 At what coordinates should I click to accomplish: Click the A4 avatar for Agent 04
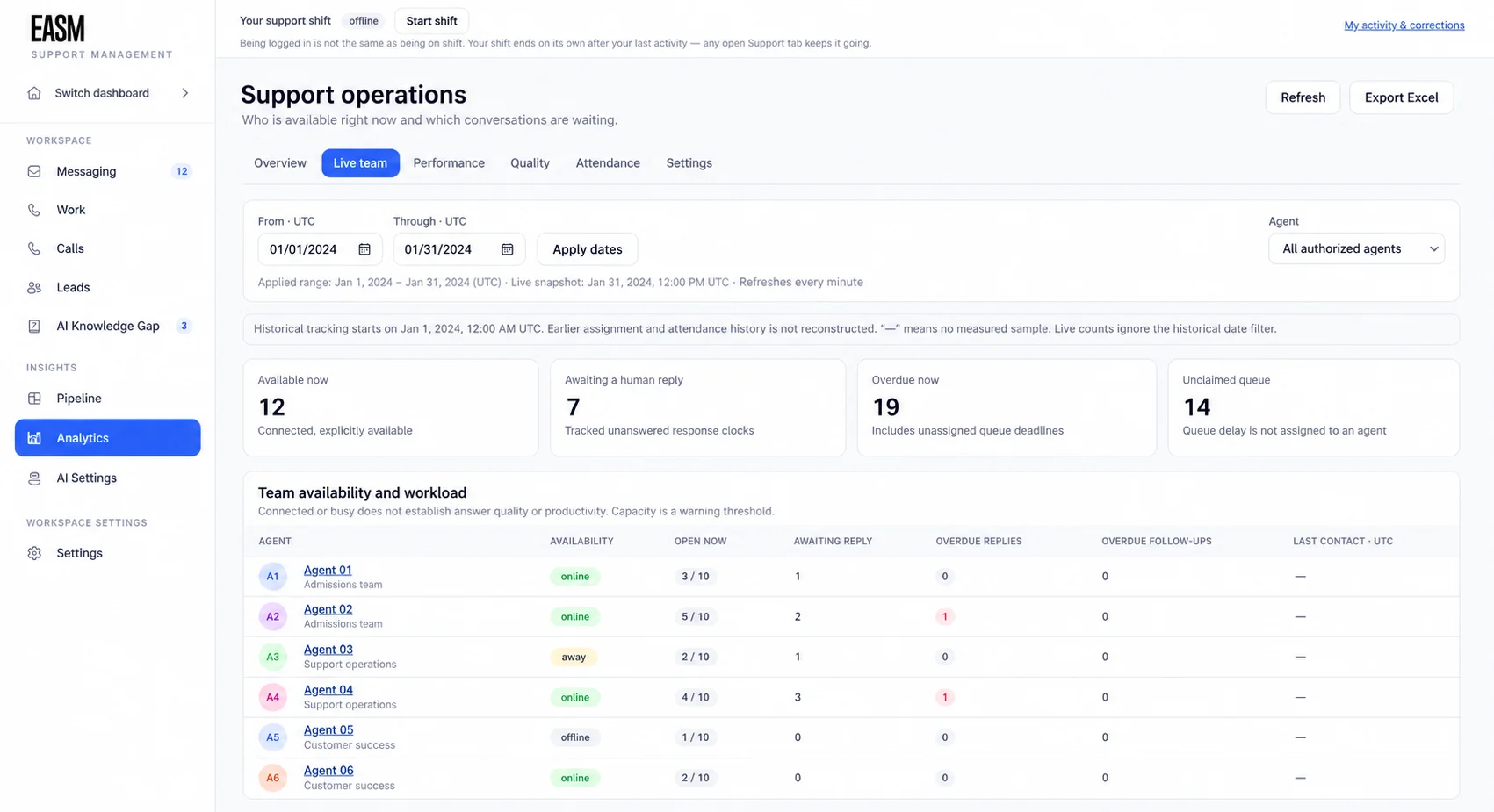[x=272, y=697]
